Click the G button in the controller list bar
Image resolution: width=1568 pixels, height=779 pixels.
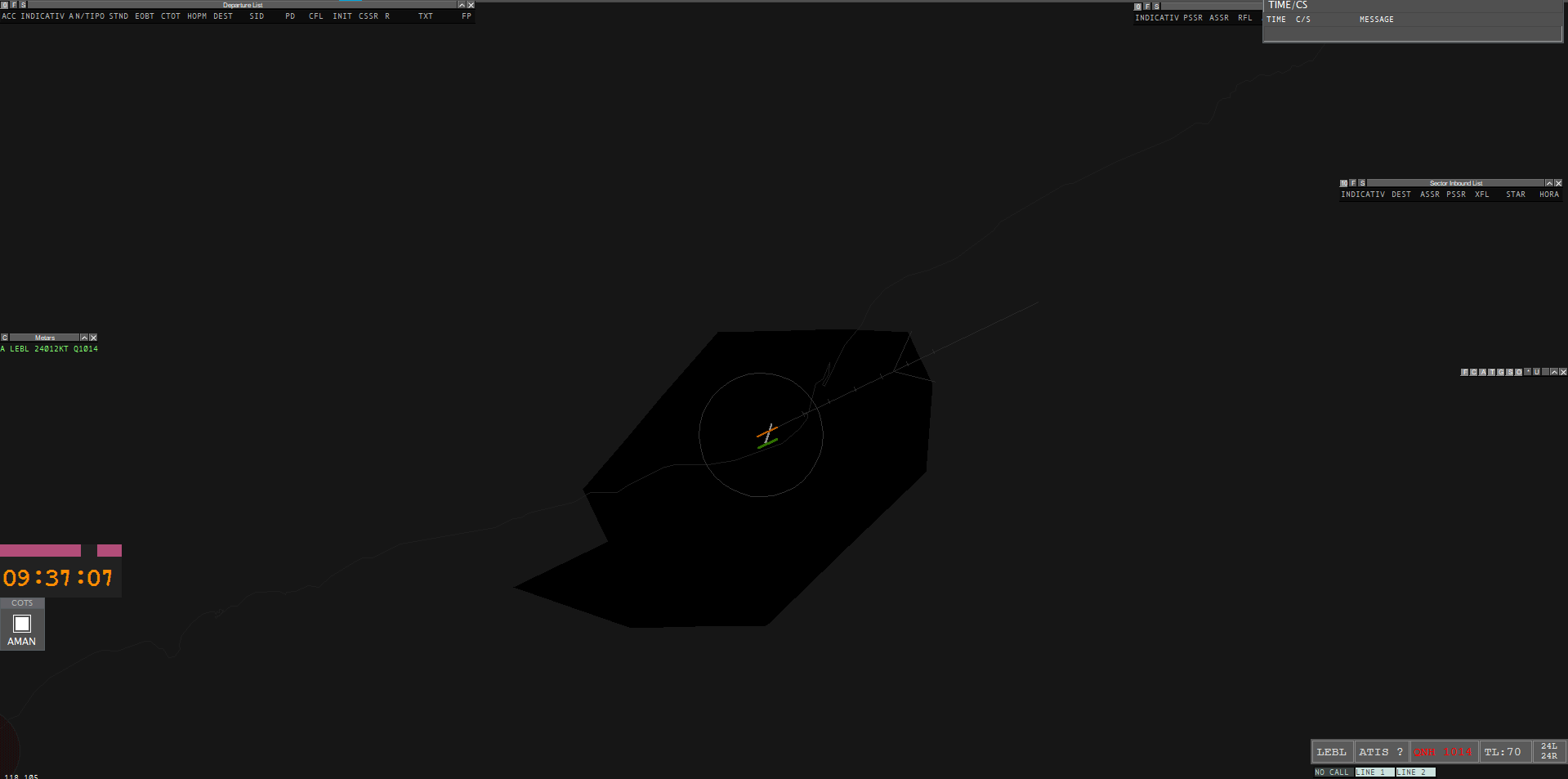coord(1501,372)
